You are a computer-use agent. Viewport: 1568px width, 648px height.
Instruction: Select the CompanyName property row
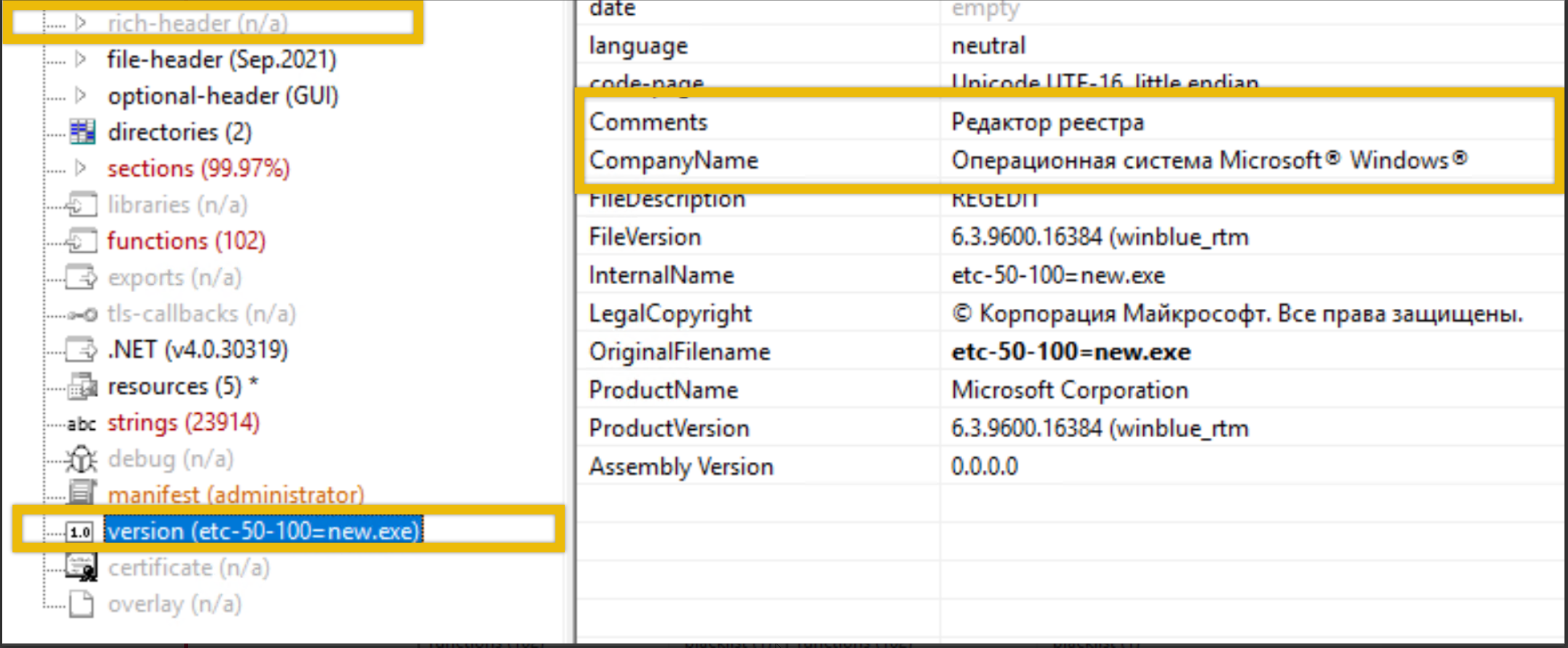coord(673,161)
